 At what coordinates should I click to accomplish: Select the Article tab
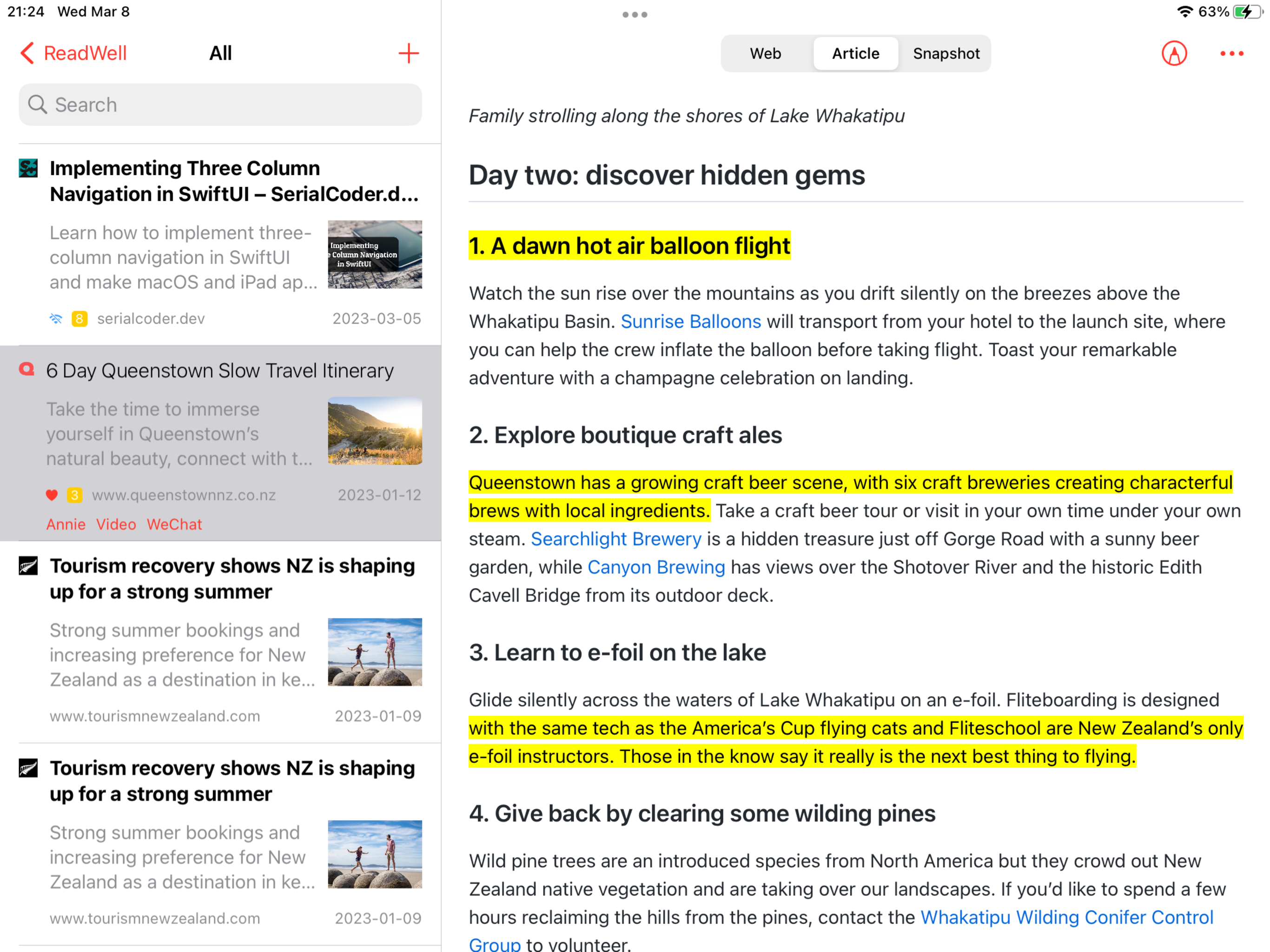coord(855,53)
